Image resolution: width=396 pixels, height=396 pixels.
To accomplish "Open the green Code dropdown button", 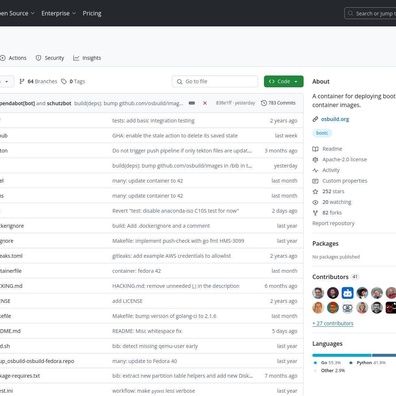I will pyautogui.click(x=284, y=81).
